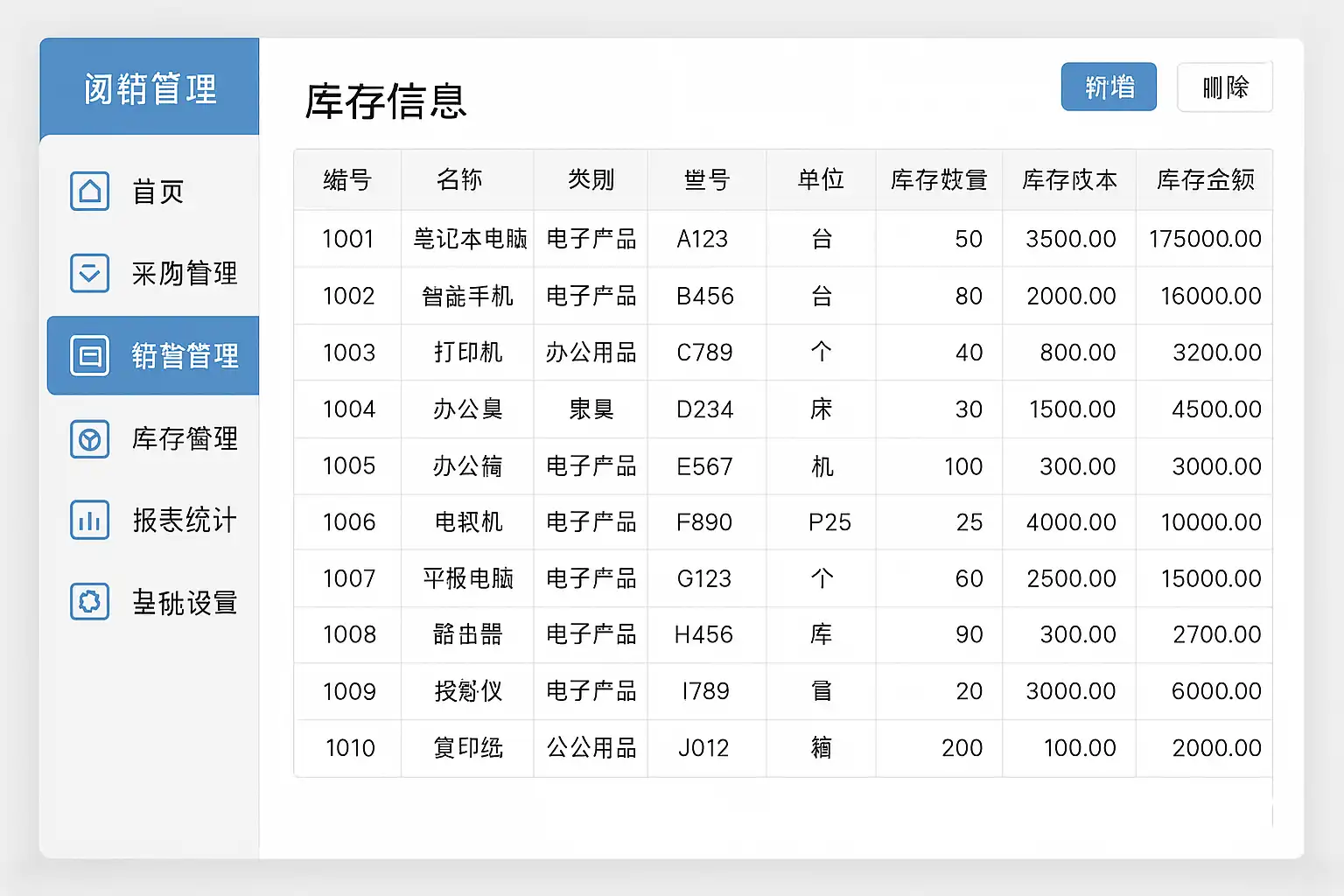Click the checkmark box icon for purchase management
This screenshot has height=896, width=1344.
pos(89,273)
